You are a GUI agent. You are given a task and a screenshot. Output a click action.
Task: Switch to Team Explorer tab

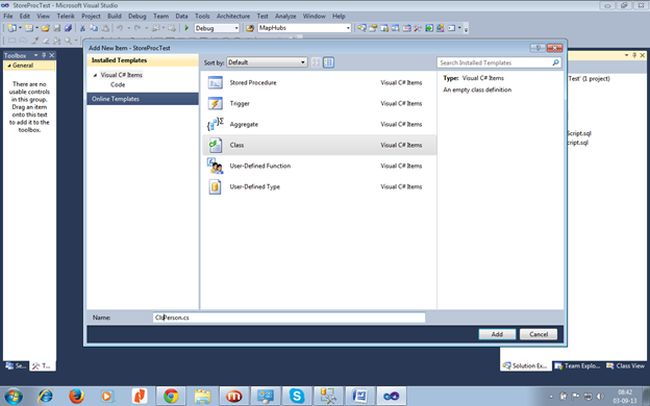(x=577, y=366)
